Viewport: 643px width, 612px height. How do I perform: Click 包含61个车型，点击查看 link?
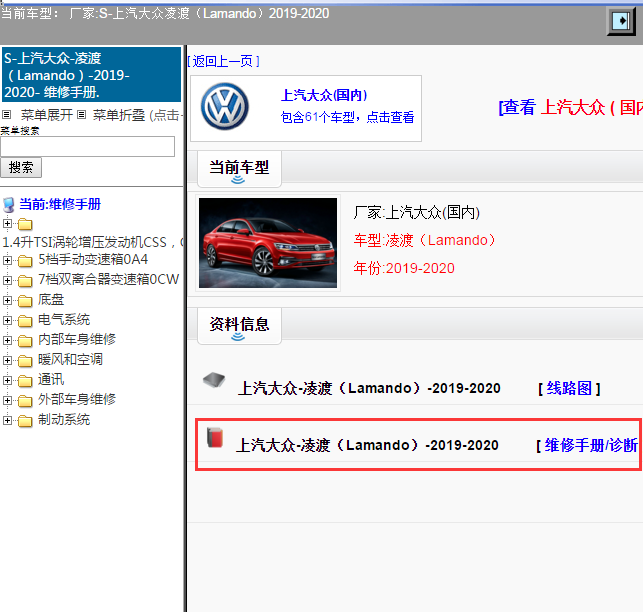[347, 117]
